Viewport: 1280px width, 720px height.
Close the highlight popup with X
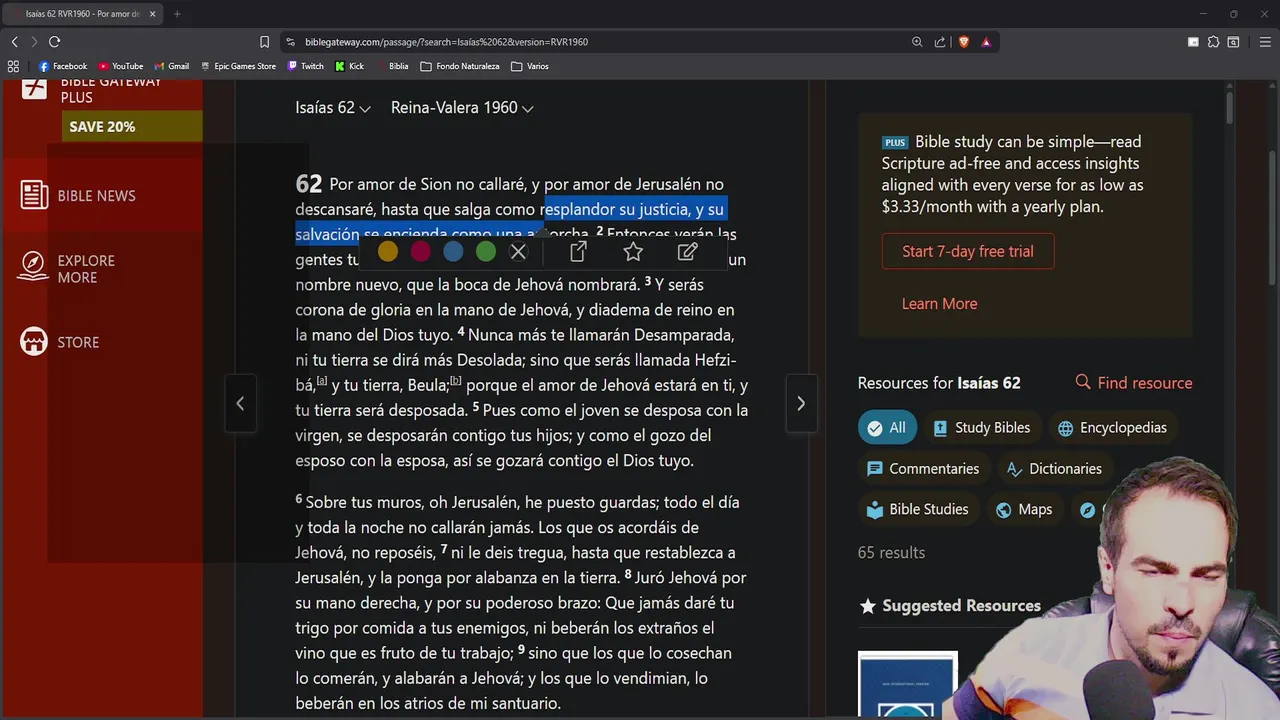[x=518, y=252]
